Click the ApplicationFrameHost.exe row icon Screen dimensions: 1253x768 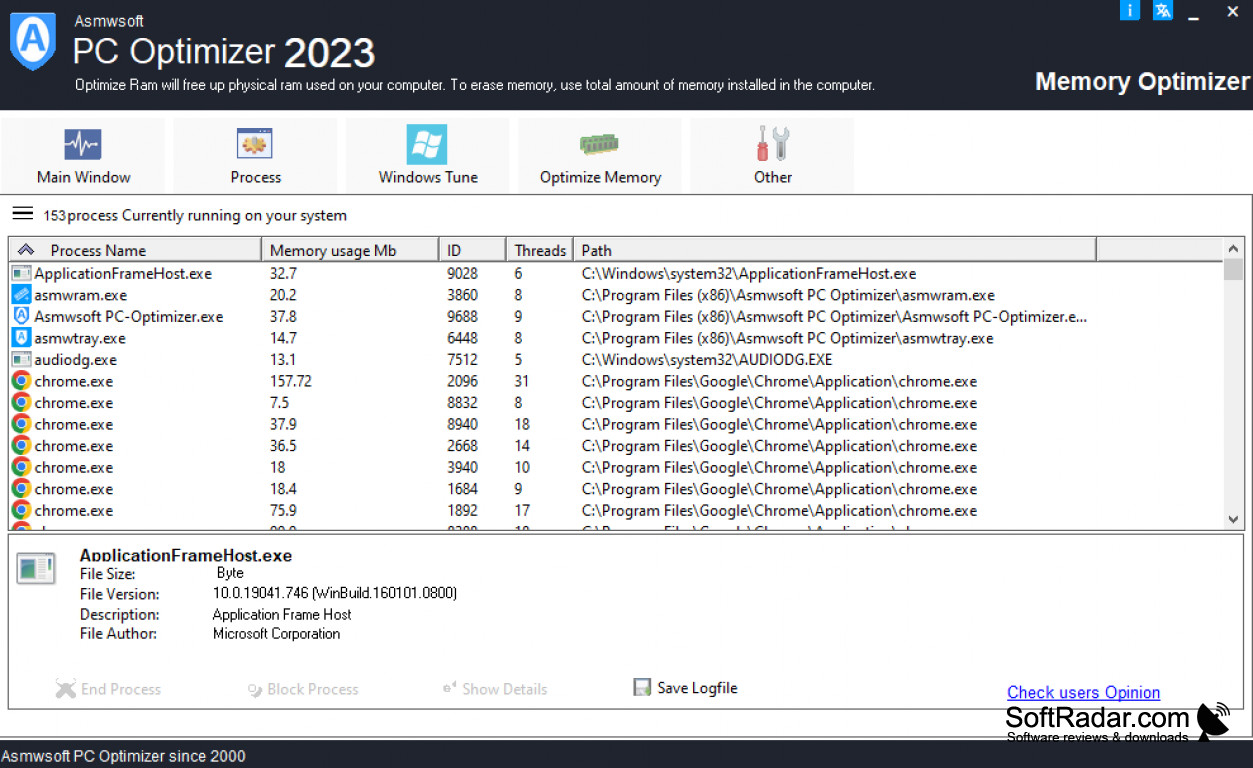(x=21, y=273)
